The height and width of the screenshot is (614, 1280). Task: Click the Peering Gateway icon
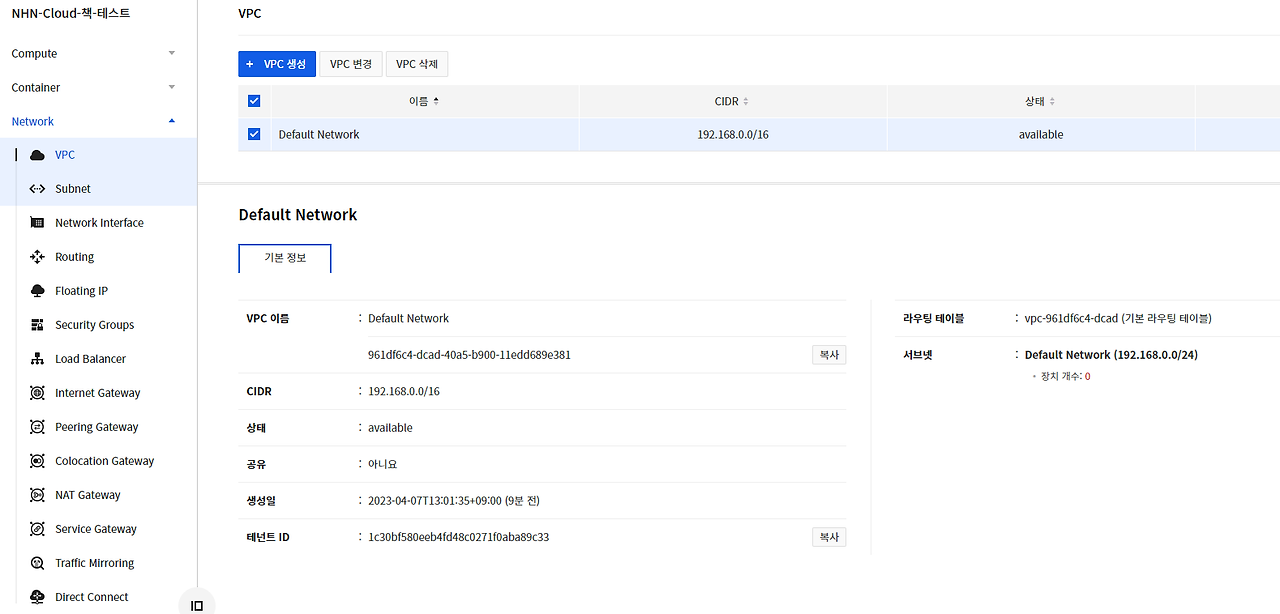click(x=37, y=427)
